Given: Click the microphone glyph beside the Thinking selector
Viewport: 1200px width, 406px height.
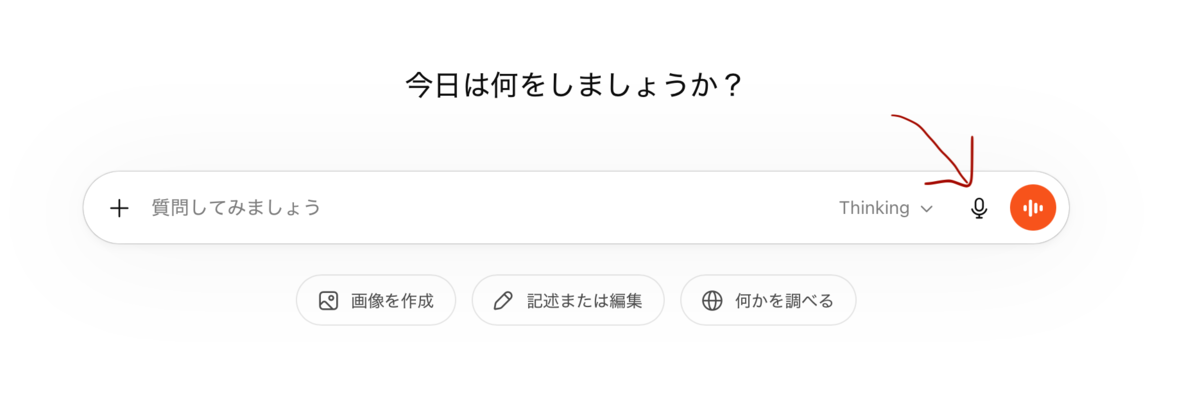Looking at the screenshot, I should coord(979,208).
